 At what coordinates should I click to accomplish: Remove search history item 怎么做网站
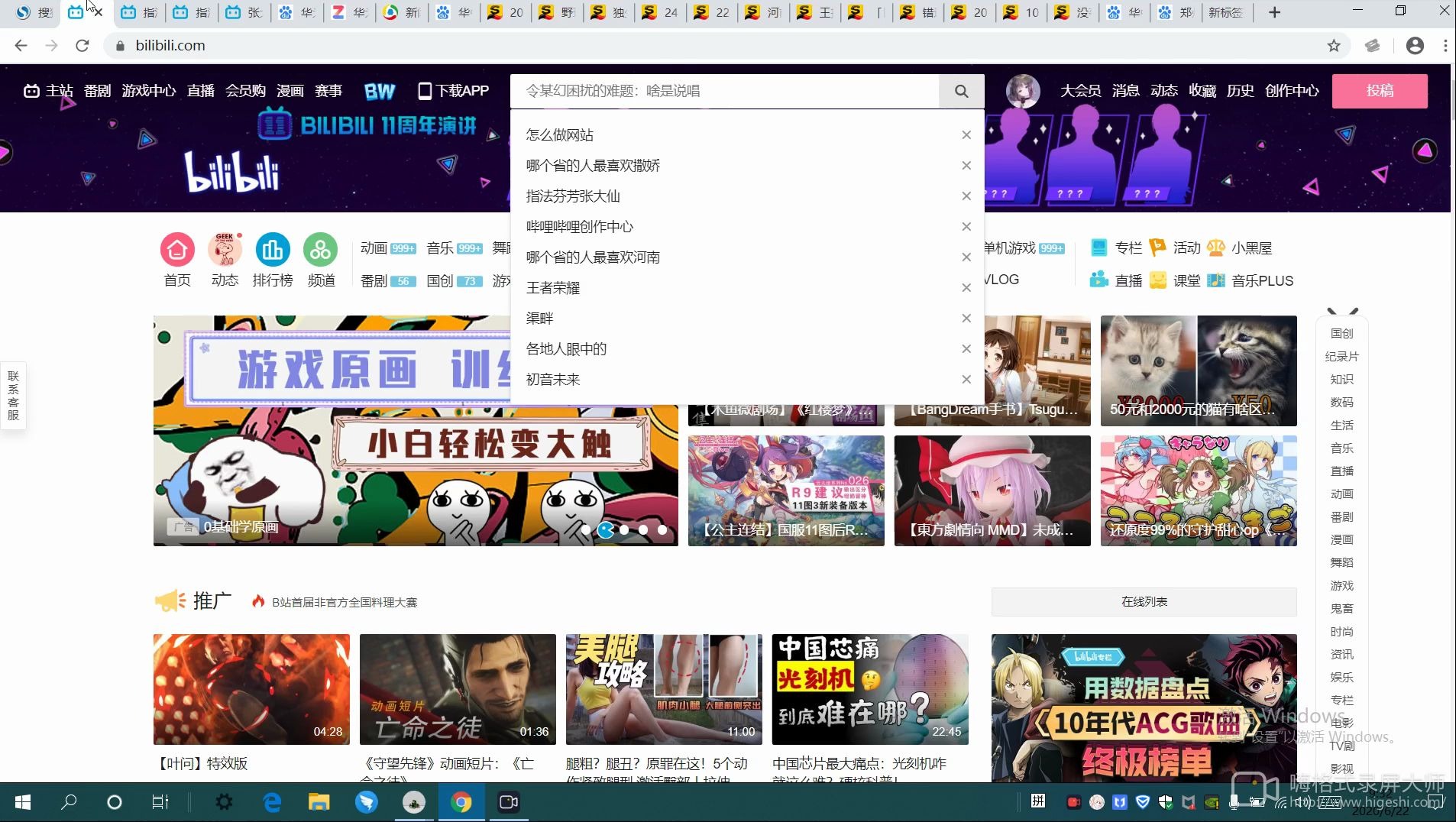[966, 135]
